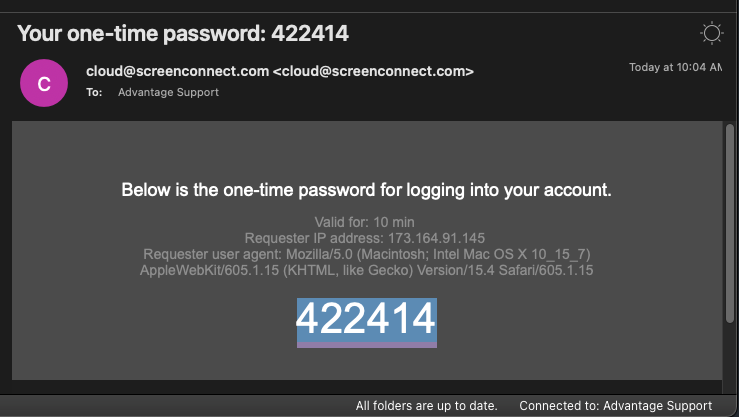
Task: Click the bracketed <cloud@screenconnect.com> address
Action: tap(373, 71)
